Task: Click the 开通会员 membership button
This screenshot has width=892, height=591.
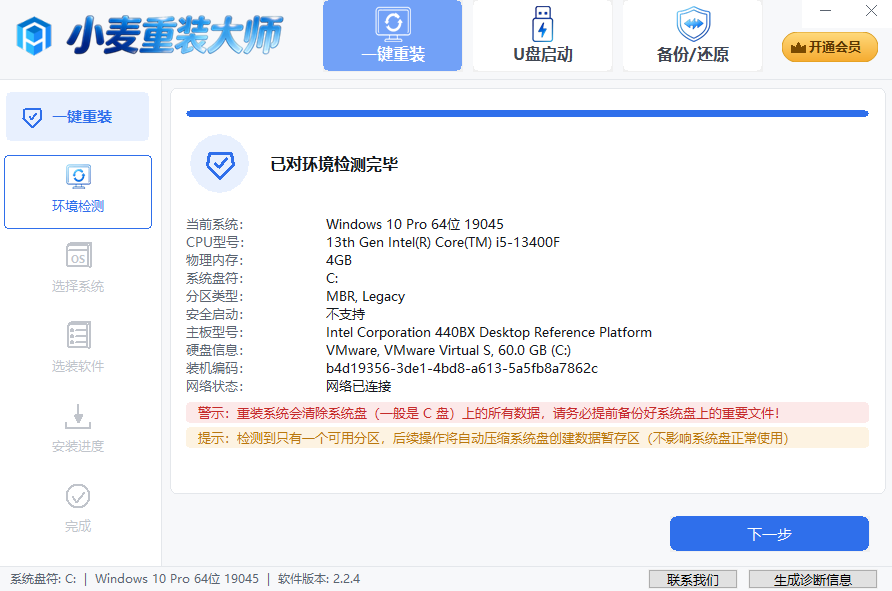Action: 830,47
